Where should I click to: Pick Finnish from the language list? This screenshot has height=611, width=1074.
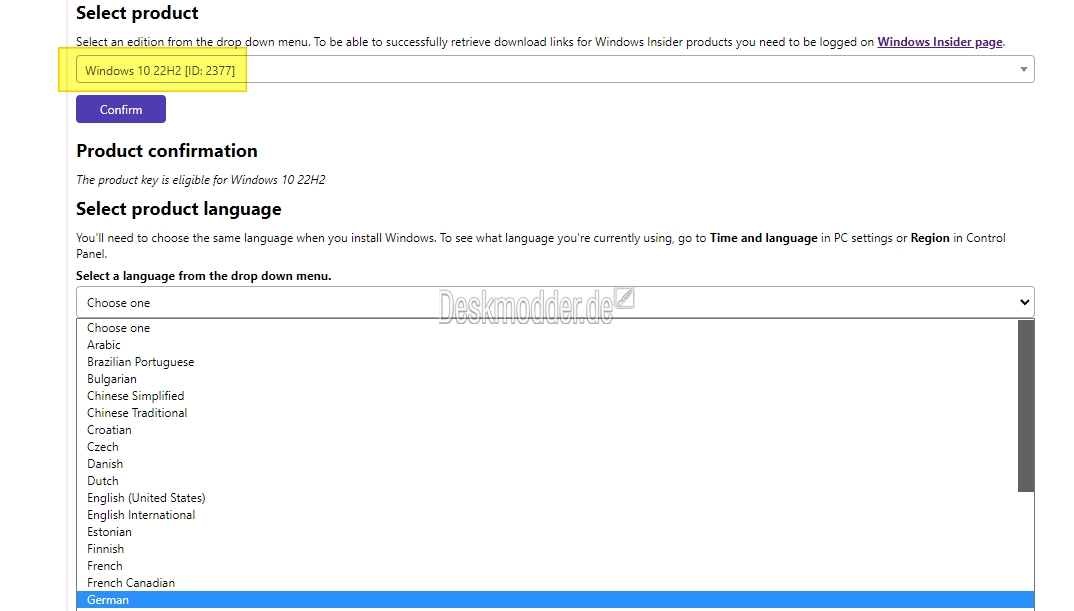tap(547, 549)
